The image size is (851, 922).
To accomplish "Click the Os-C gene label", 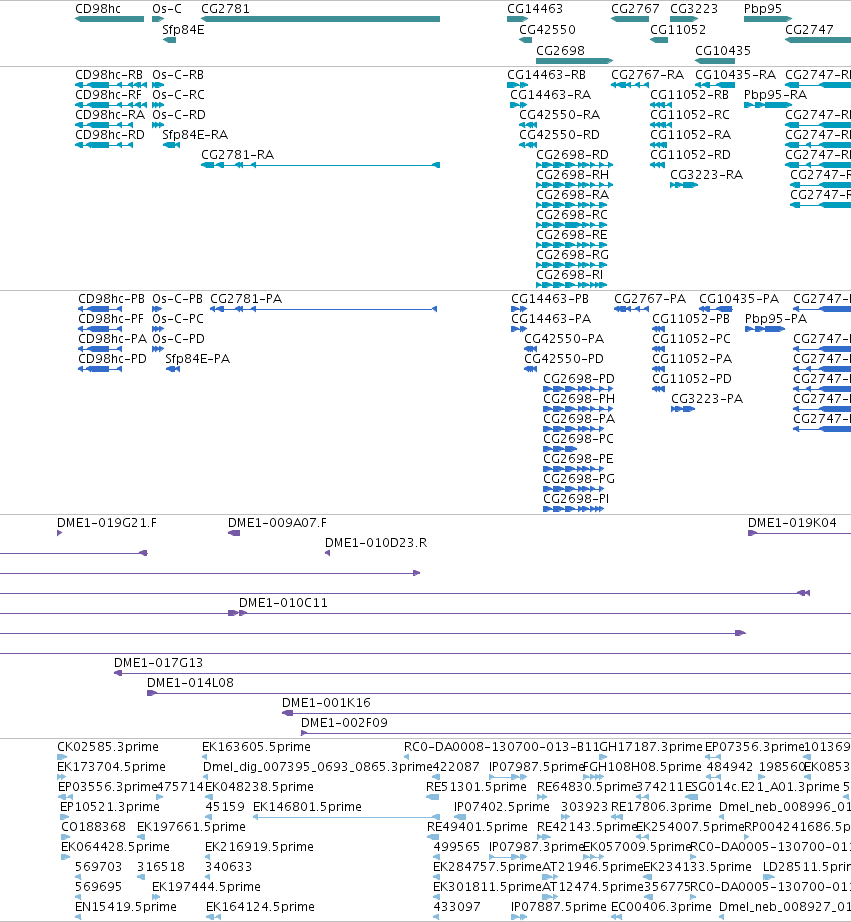I will [x=167, y=9].
